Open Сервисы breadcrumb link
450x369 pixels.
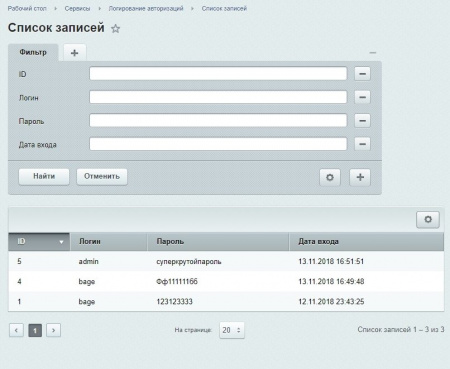pyautogui.click(x=77, y=8)
